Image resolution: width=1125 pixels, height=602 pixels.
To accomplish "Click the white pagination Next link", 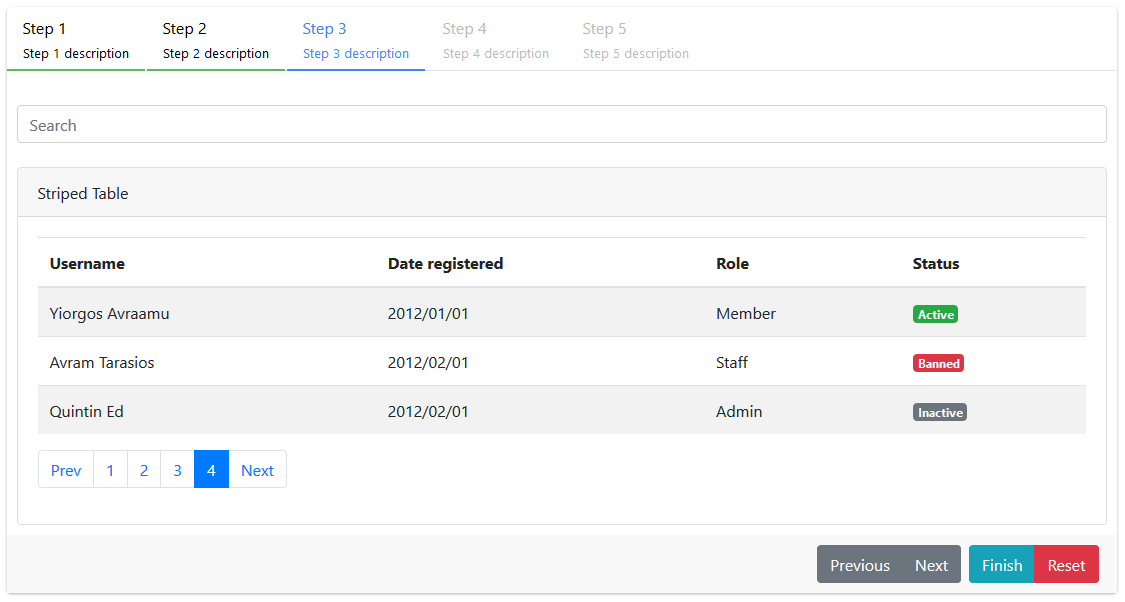I will pos(258,470).
